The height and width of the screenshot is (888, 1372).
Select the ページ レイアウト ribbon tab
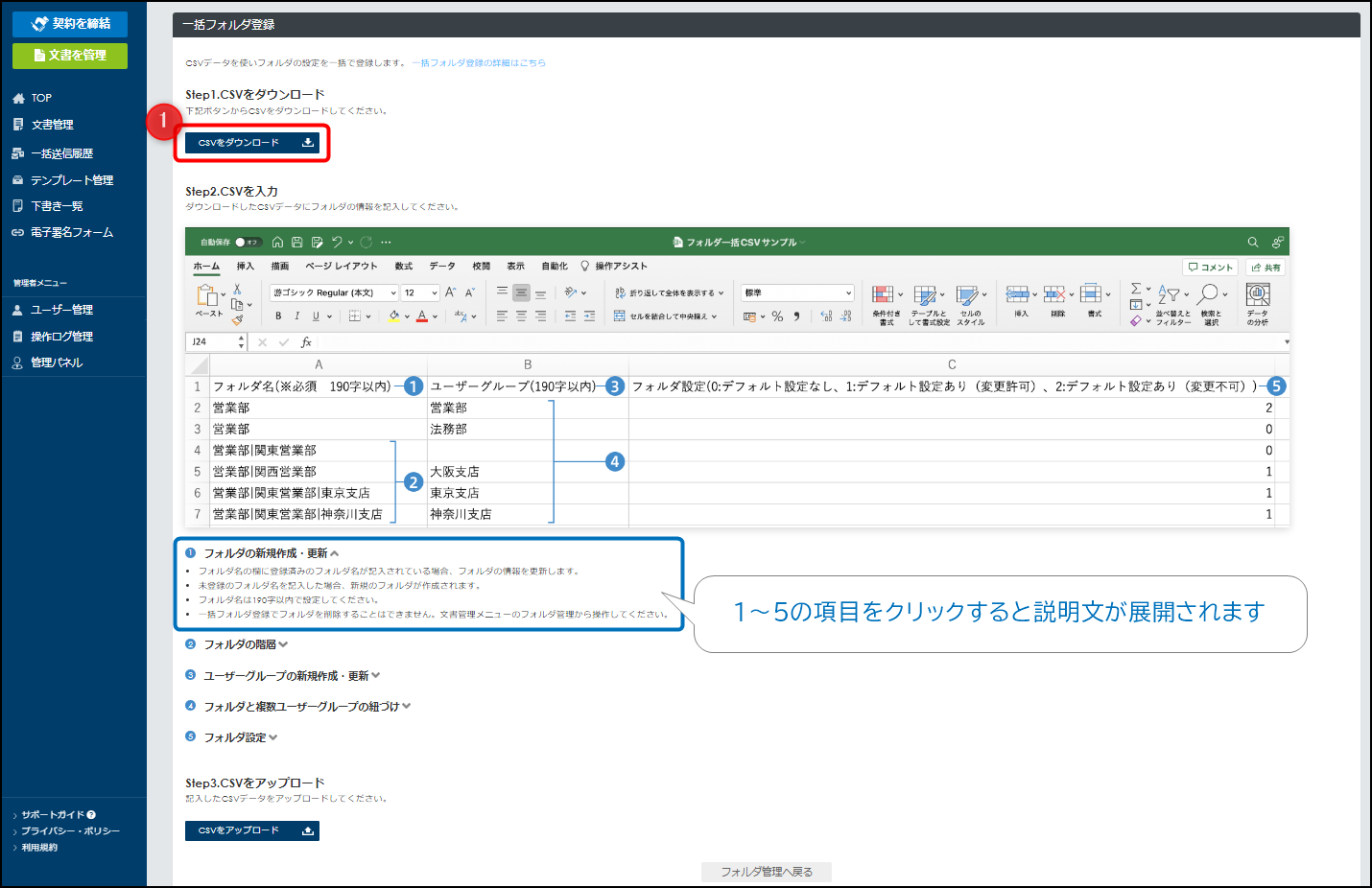pyautogui.click(x=342, y=267)
